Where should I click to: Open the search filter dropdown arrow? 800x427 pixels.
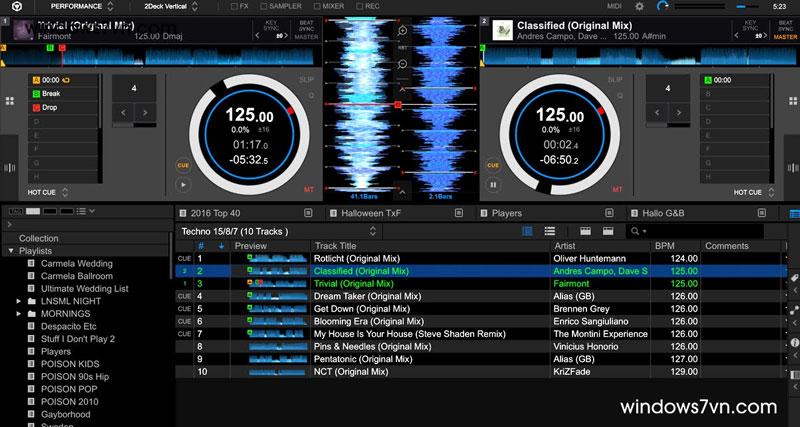[645, 232]
